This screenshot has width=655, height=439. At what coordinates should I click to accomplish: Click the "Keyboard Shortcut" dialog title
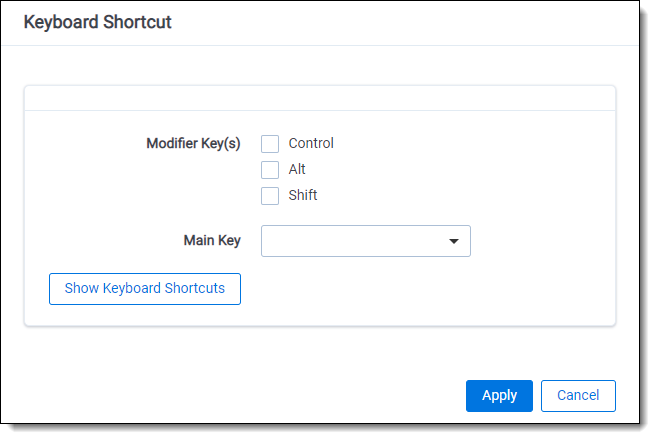[x=97, y=22]
